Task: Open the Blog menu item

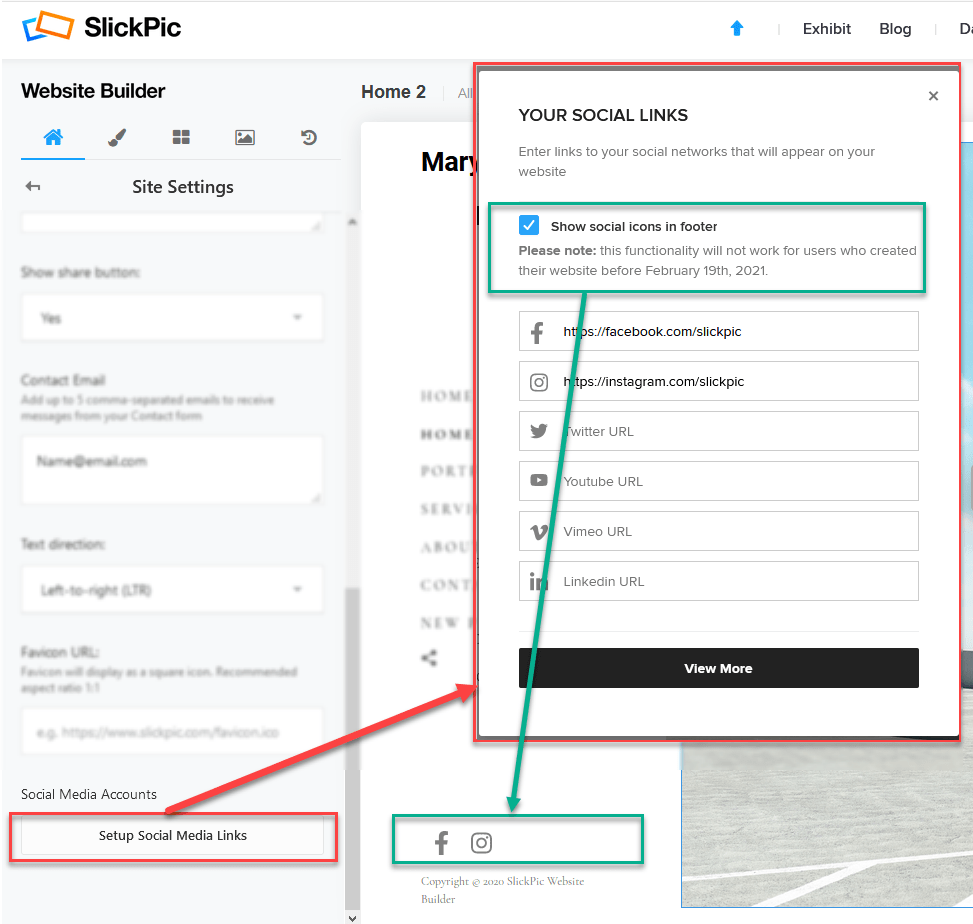Action: point(895,29)
